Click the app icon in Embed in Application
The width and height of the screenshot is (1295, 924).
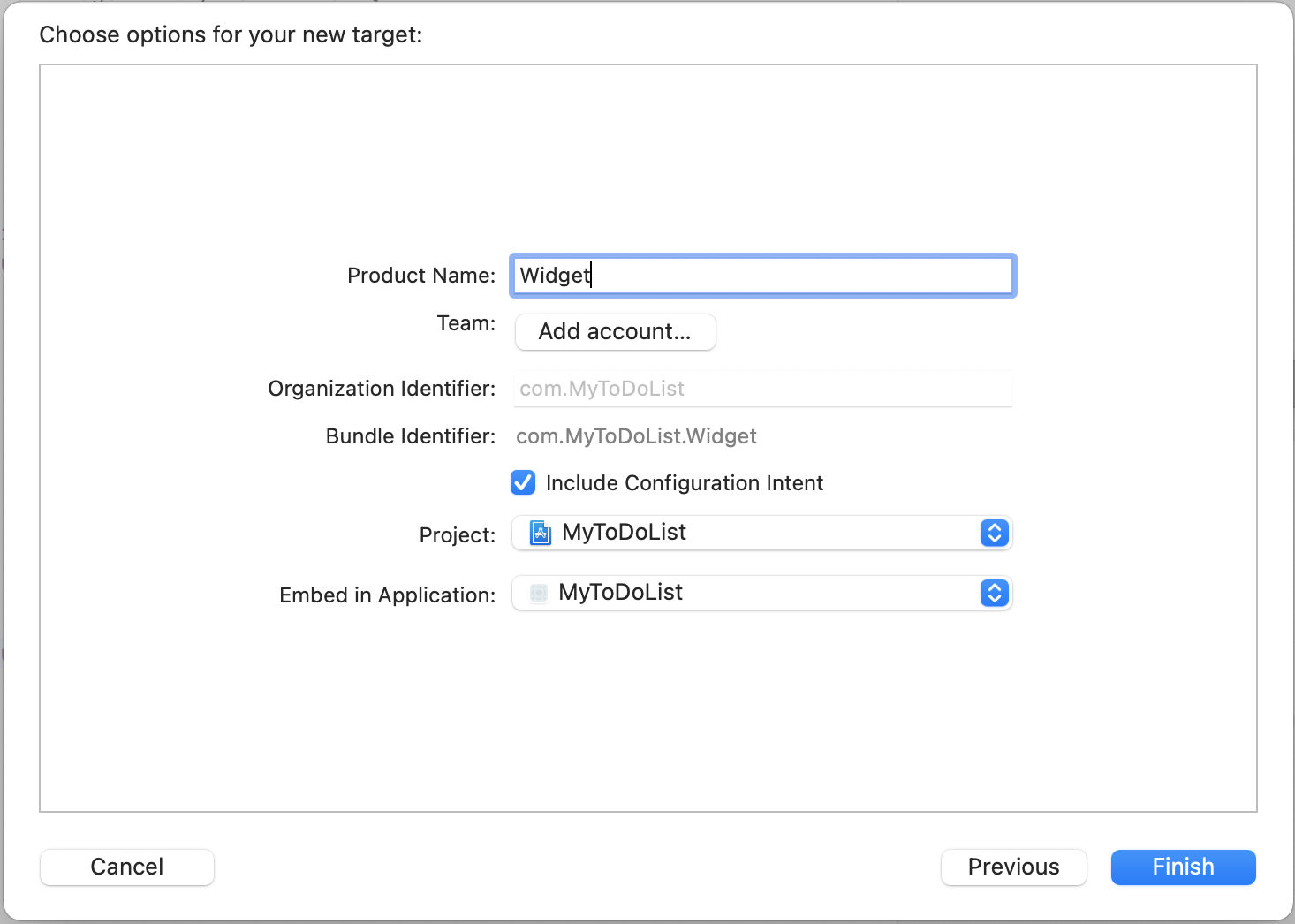tap(538, 593)
